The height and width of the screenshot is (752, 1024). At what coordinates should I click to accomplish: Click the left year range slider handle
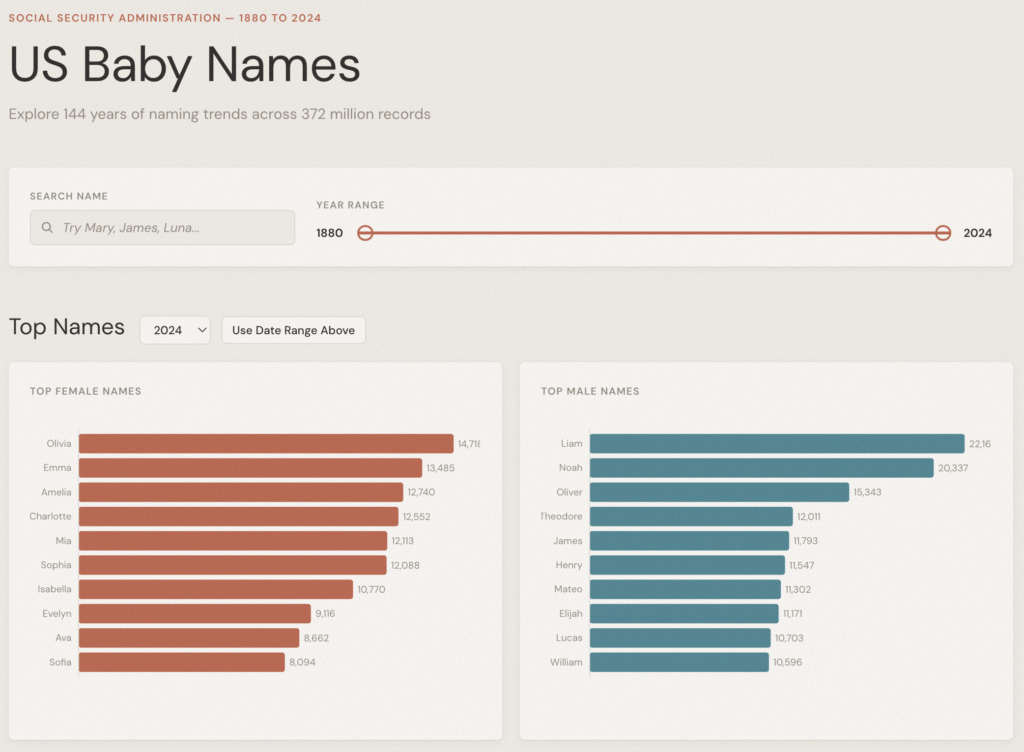[365, 233]
